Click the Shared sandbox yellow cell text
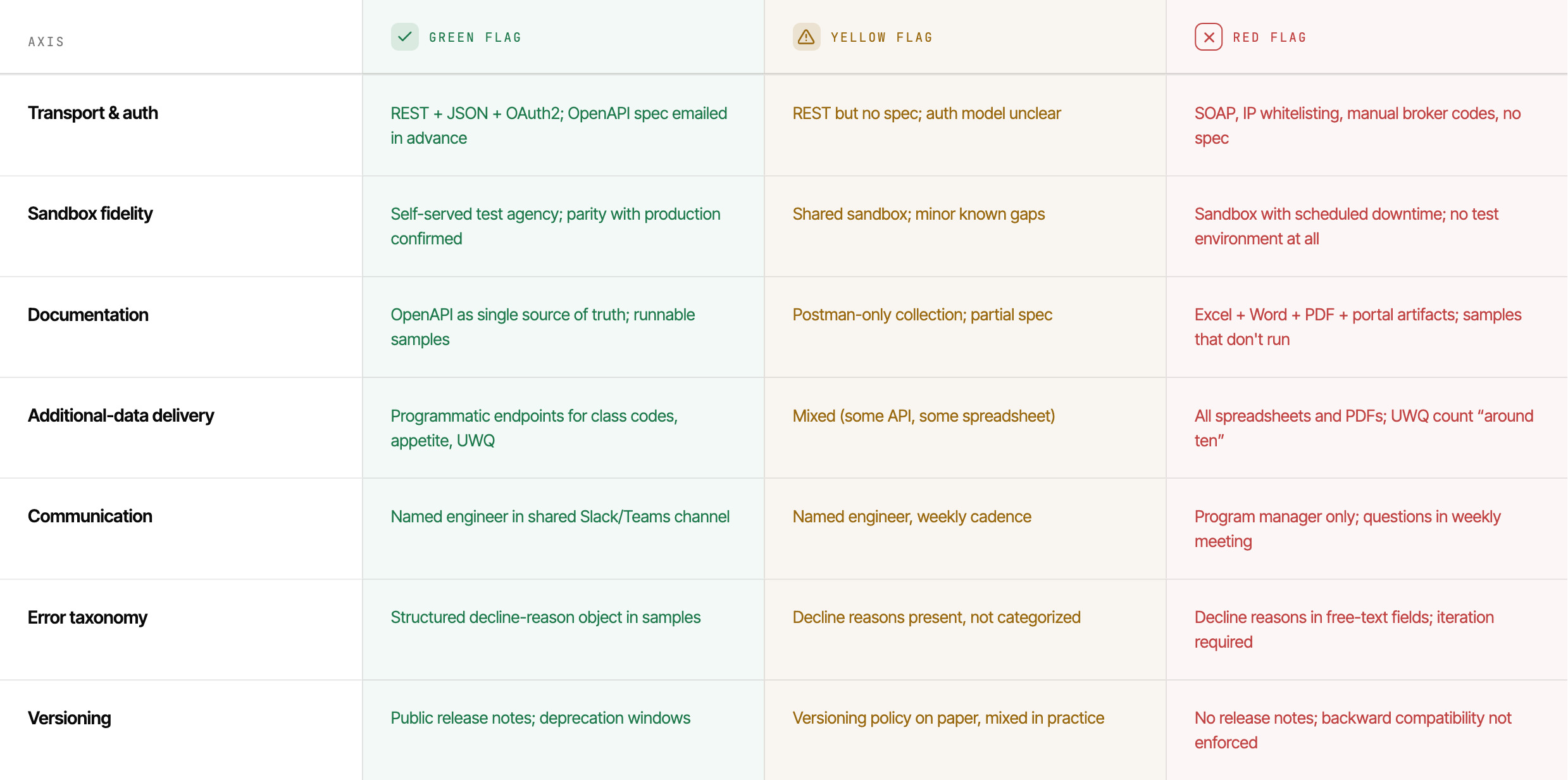 point(919,214)
